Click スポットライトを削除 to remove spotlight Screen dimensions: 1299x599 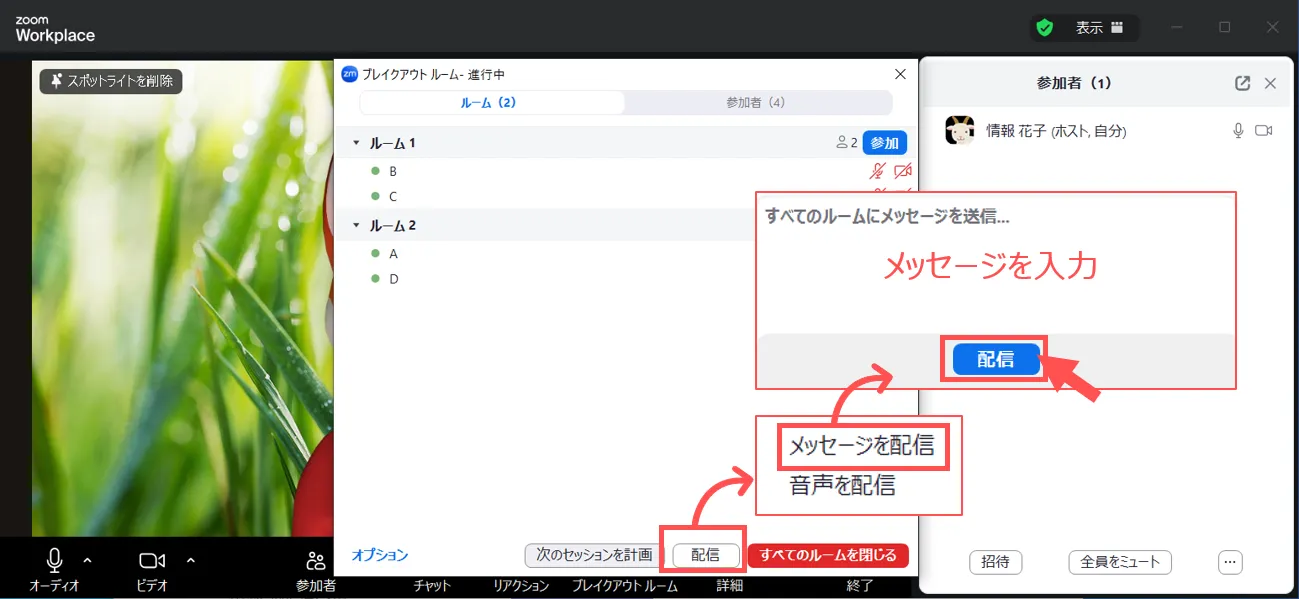[111, 81]
